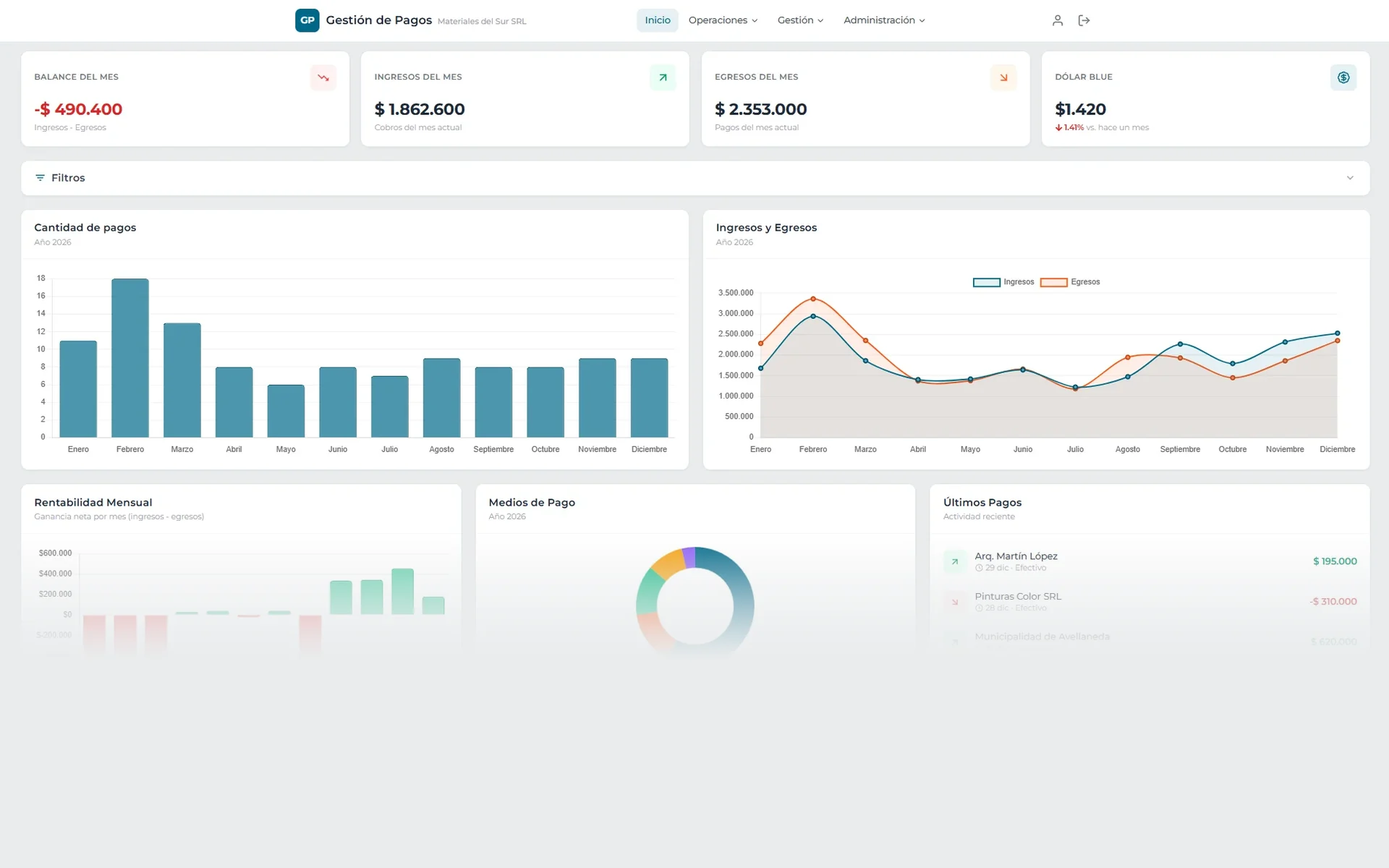The height and width of the screenshot is (868, 1389).
Task: Click the down-arrow icon in Egresos del Mes
Action: tap(1003, 77)
